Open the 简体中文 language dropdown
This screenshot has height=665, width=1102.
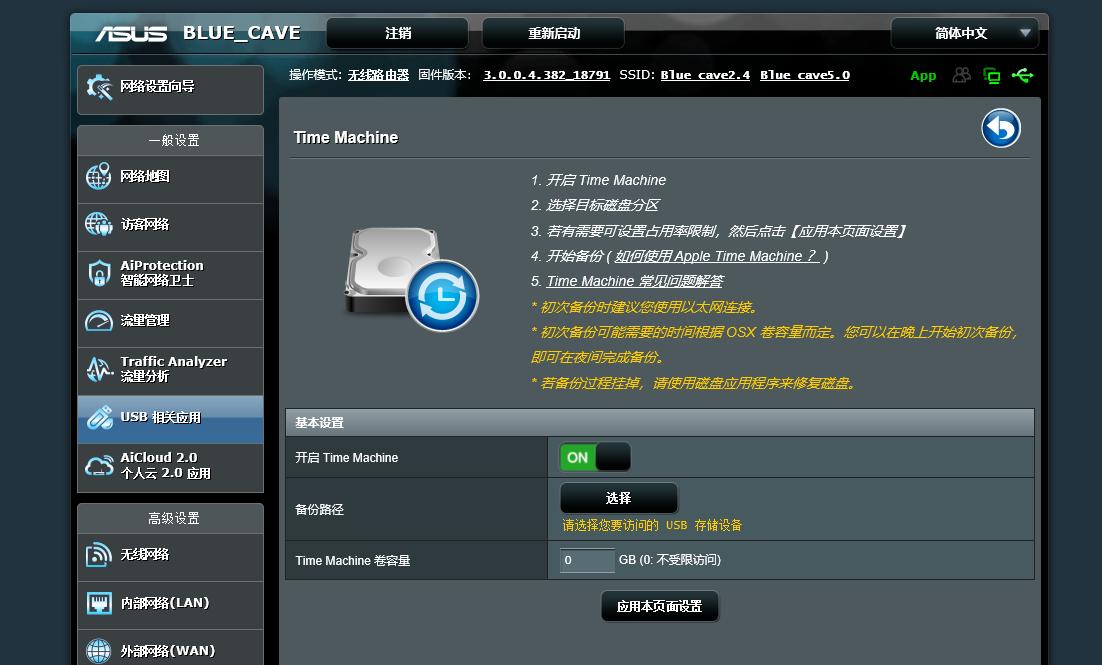click(964, 33)
